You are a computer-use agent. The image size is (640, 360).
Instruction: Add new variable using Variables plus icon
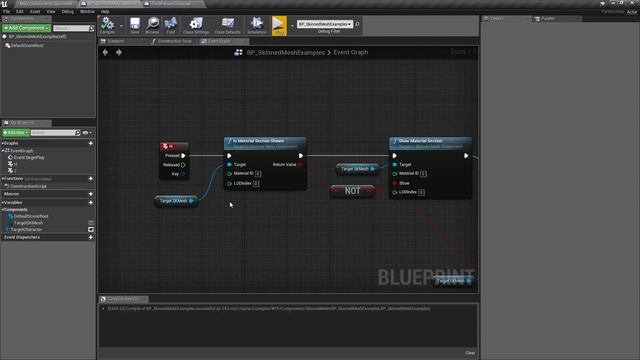[x=91, y=202]
